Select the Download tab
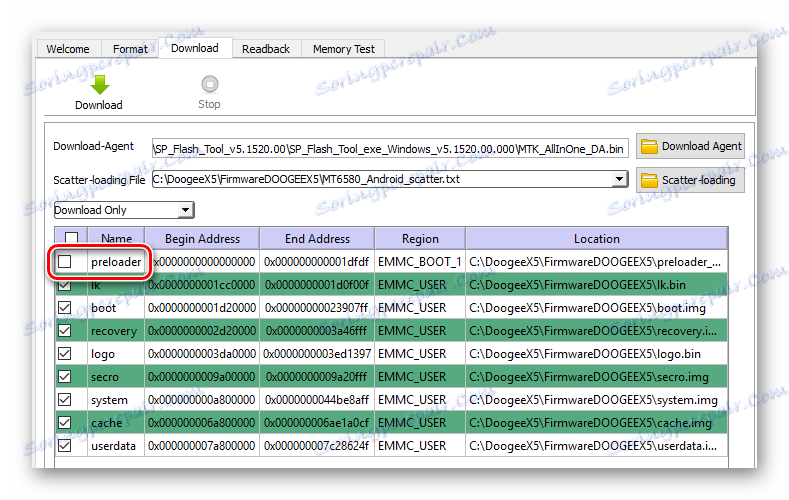The image size is (789, 500). point(195,48)
